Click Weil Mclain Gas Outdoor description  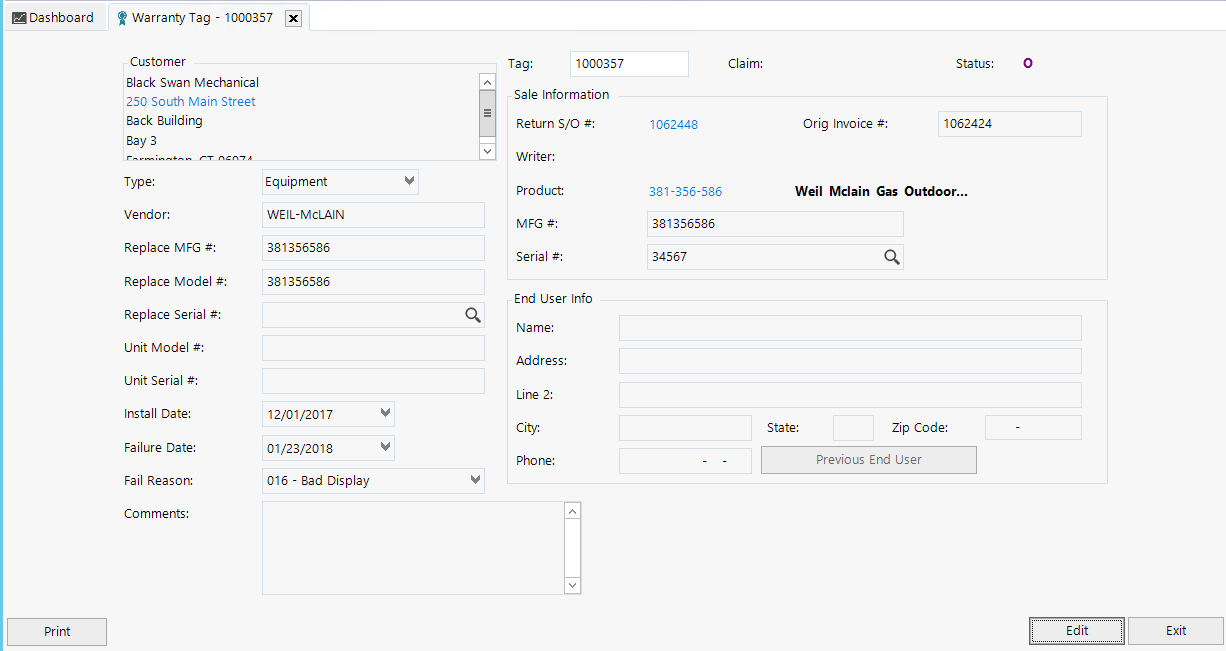coord(881,192)
